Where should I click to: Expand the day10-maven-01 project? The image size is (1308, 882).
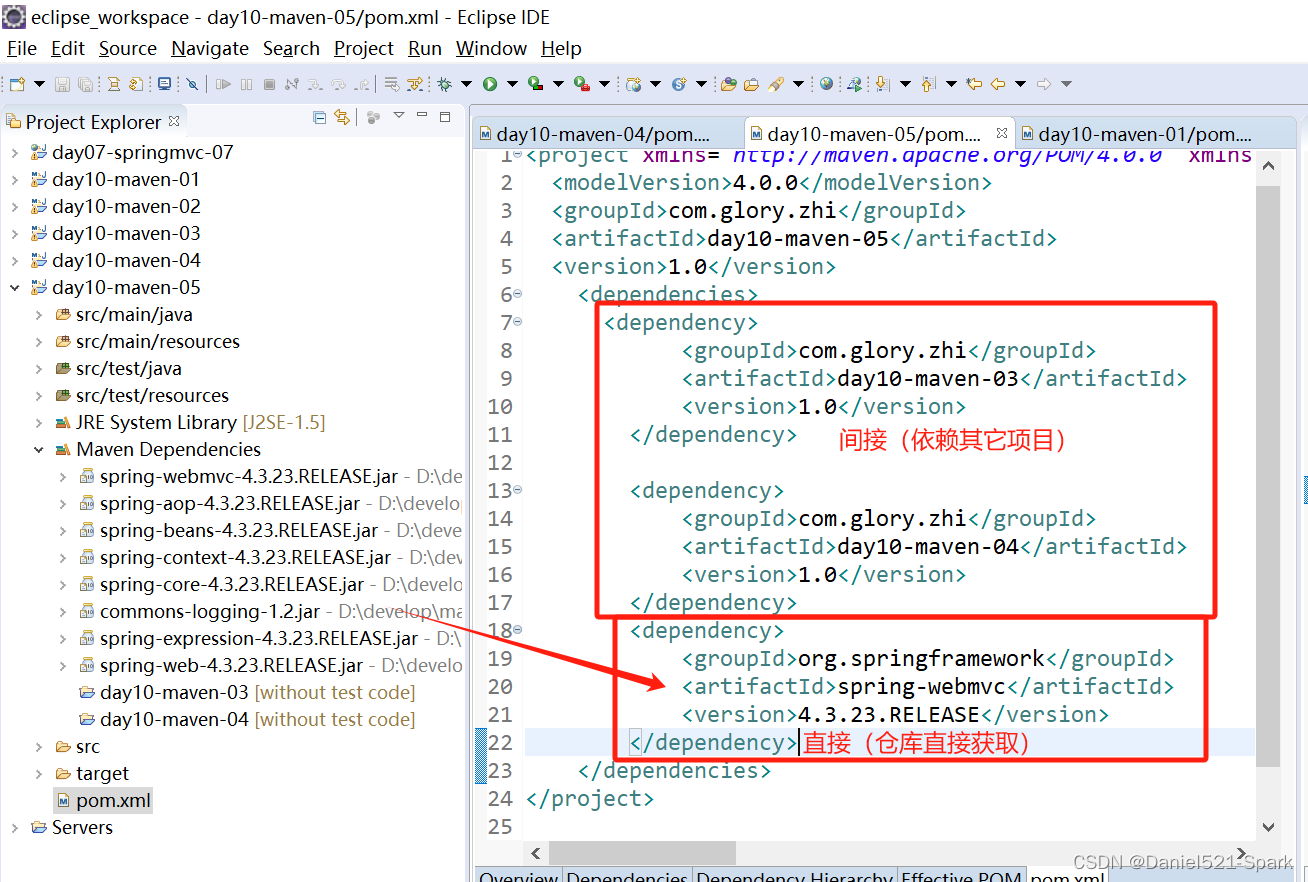pyautogui.click(x=14, y=180)
